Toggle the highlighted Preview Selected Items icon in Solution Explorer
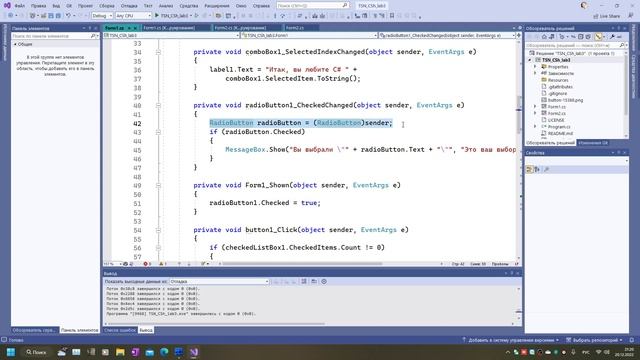 click(x=598, y=37)
